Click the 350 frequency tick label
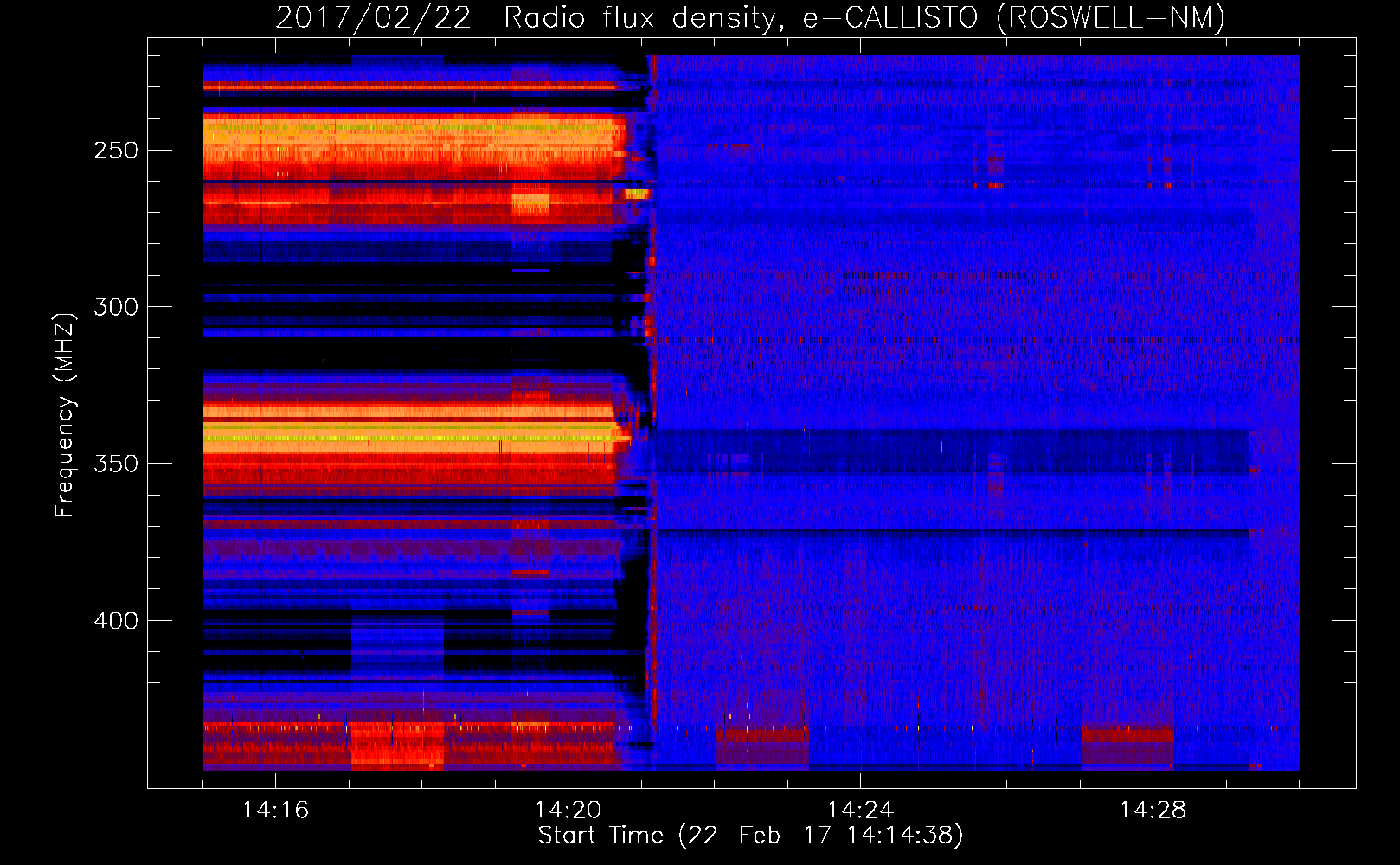The image size is (1400, 865). 116,464
